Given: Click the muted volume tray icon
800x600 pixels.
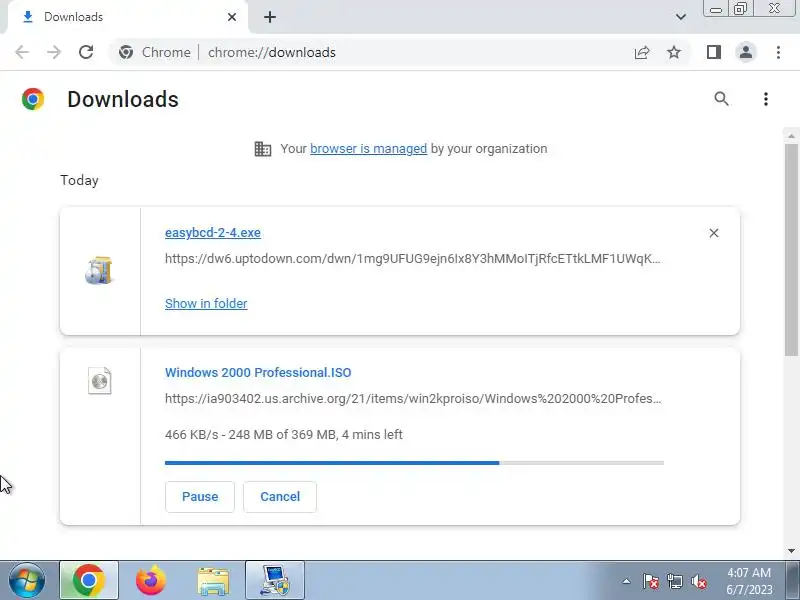Looking at the screenshot, I should [699, 581].
